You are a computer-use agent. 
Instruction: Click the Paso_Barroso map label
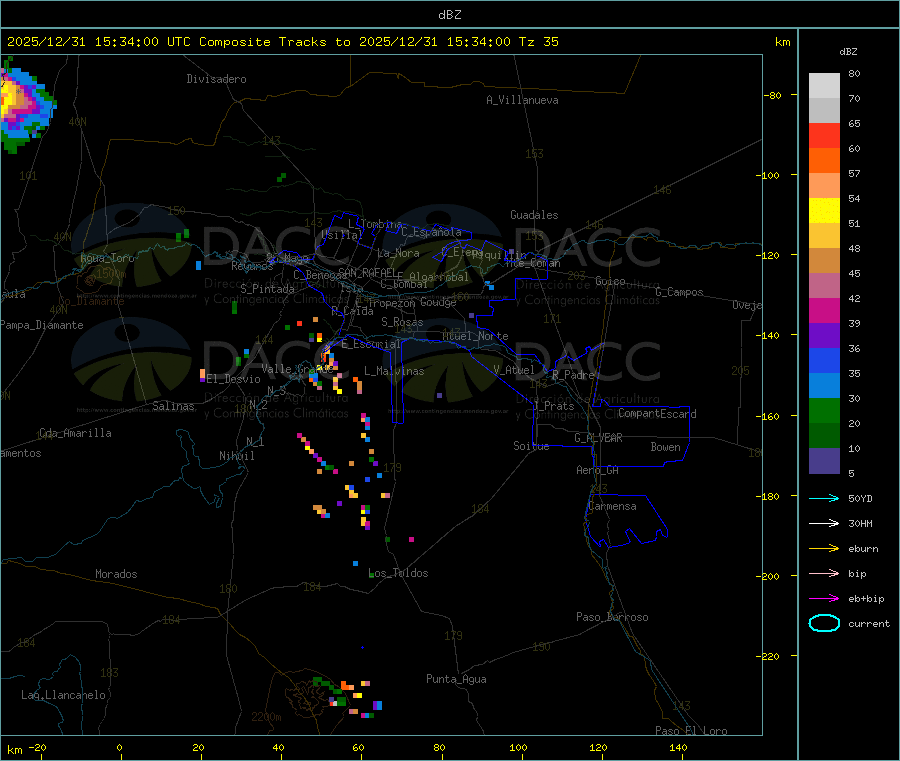(612, 617)
